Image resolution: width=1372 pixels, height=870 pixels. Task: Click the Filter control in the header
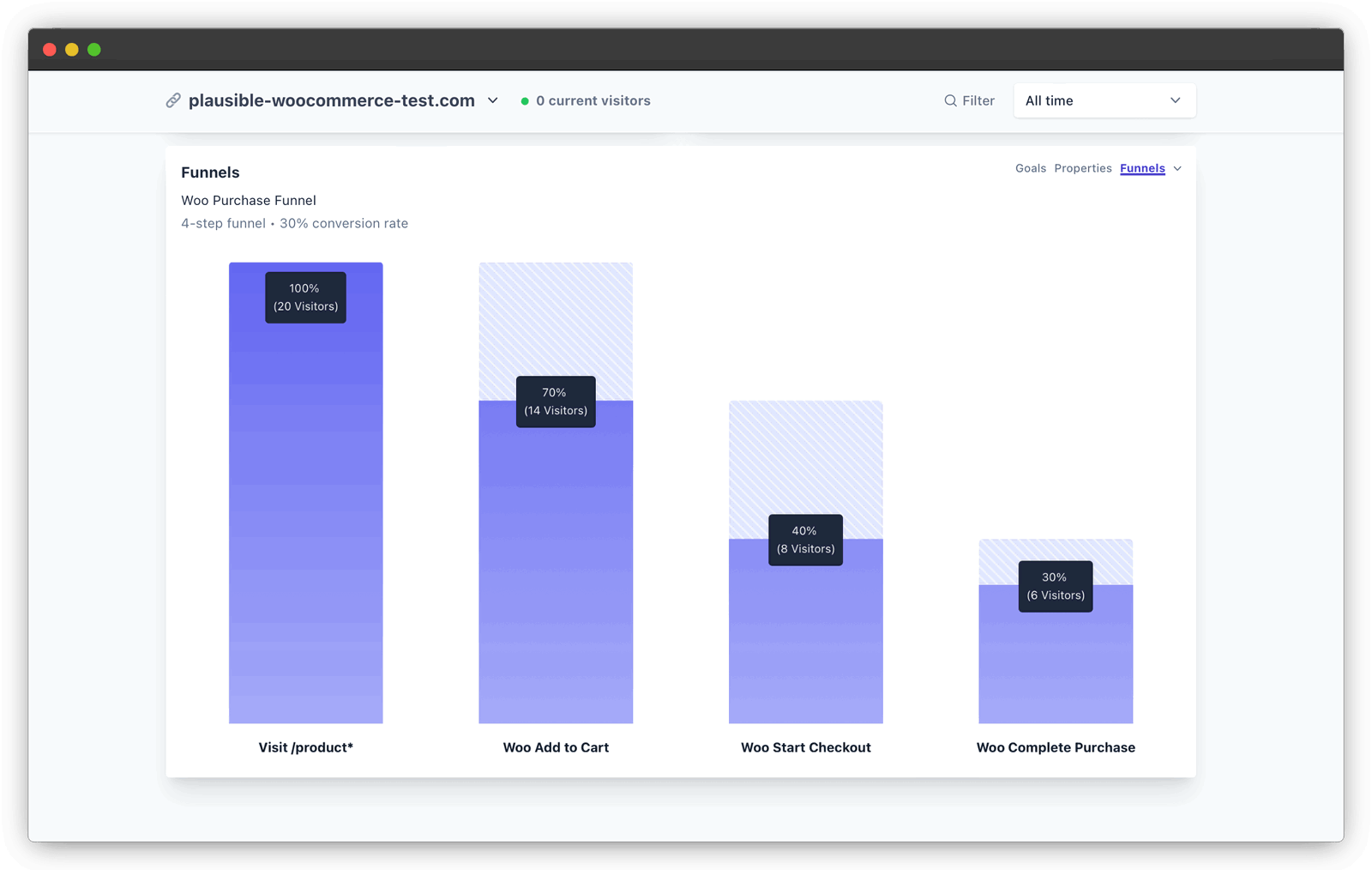click(978, 100)
